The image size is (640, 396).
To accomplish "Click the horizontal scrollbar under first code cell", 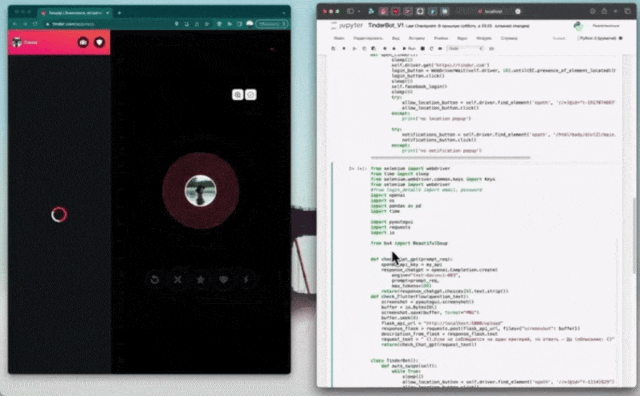I will pos(451,158).
